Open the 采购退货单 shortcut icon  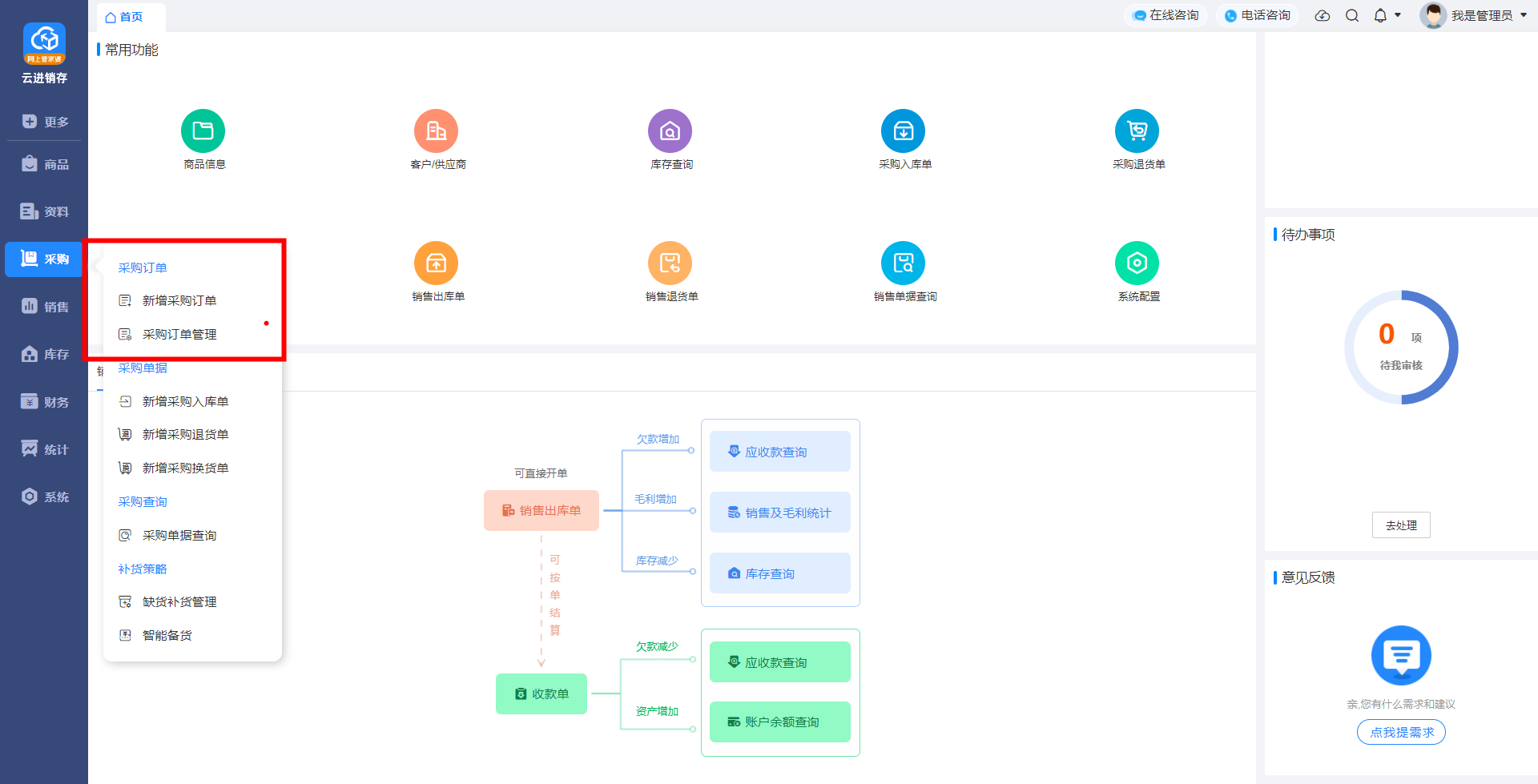[x=1137, y=131]
